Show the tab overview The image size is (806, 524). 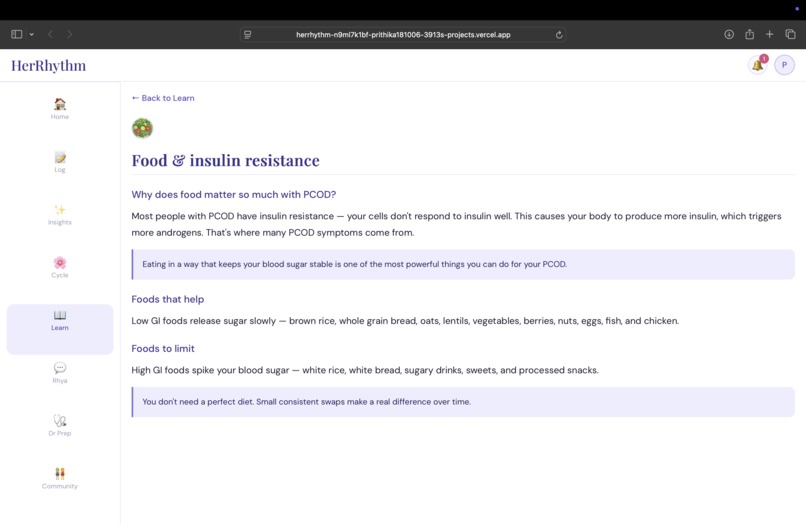pos(790,34)
